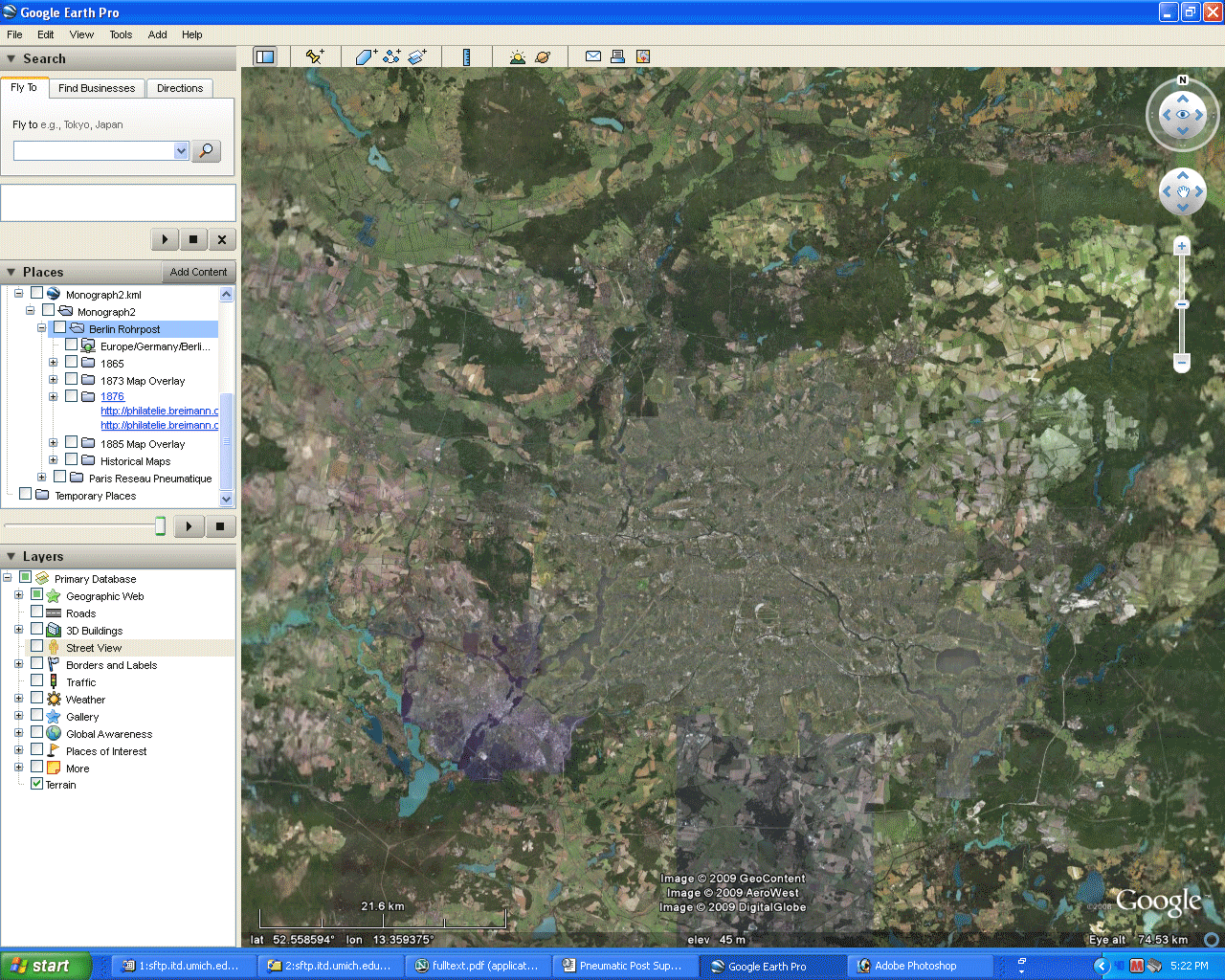Zoom out with the minus button
Image resolution: width=1225 pixels, height=980 pixels.
click(x=1182, y=363)
